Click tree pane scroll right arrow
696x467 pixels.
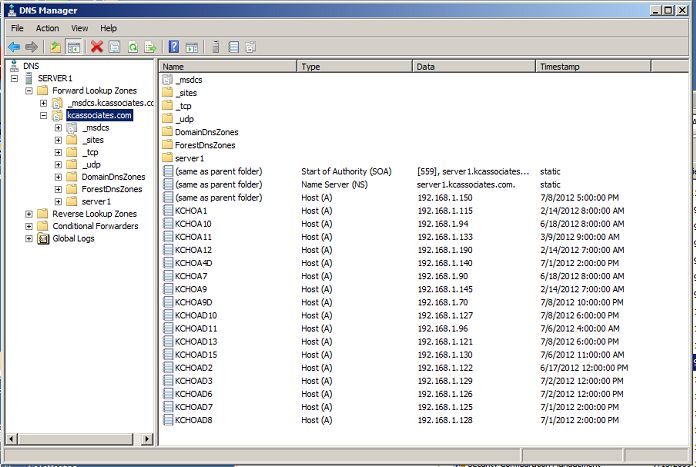tap(147, 439)
